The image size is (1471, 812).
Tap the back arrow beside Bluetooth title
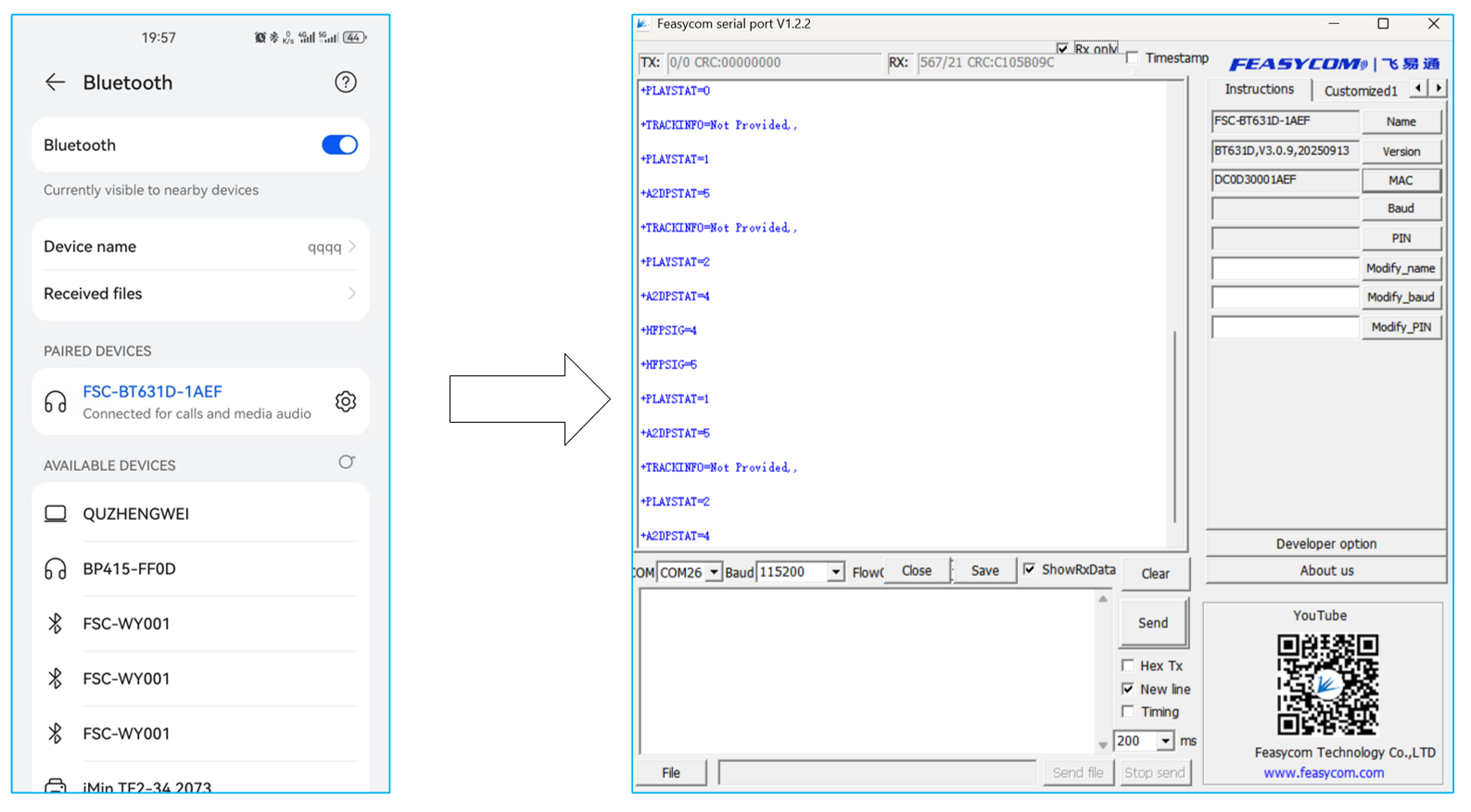(56, 82)
